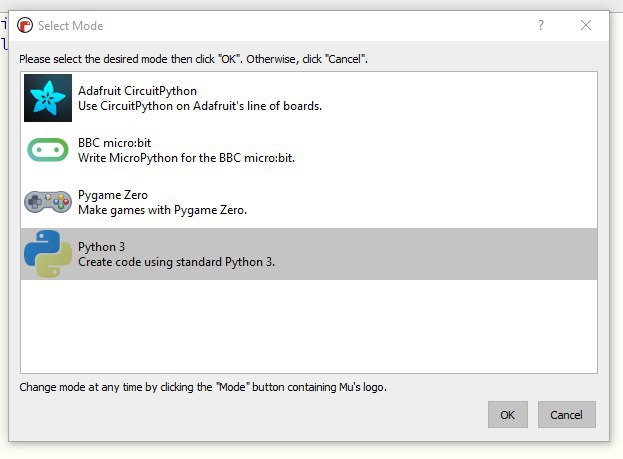Click the Python 3 snake logo

click(x=47, y=254)
